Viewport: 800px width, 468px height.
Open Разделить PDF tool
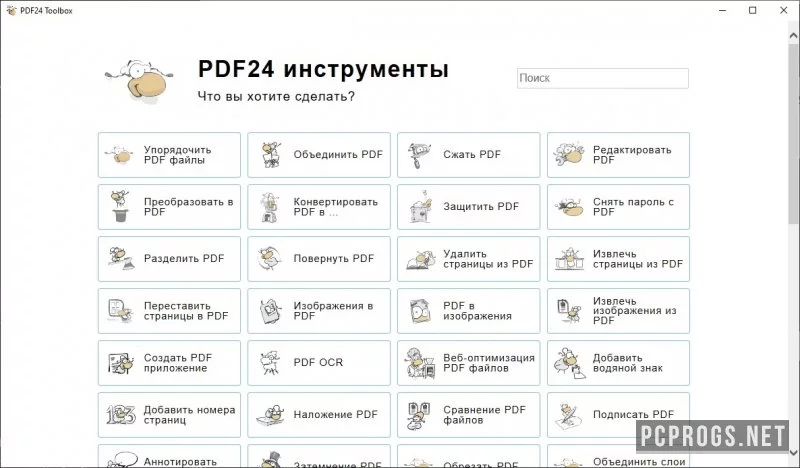(x=169, y=259)
